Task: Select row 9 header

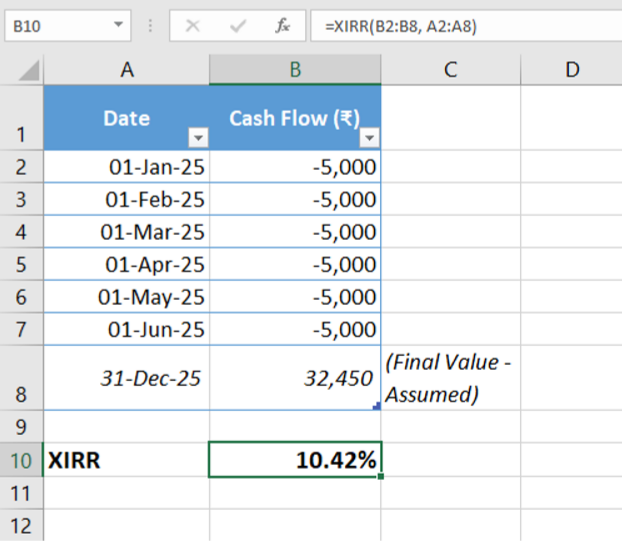Action: point(21,427)
